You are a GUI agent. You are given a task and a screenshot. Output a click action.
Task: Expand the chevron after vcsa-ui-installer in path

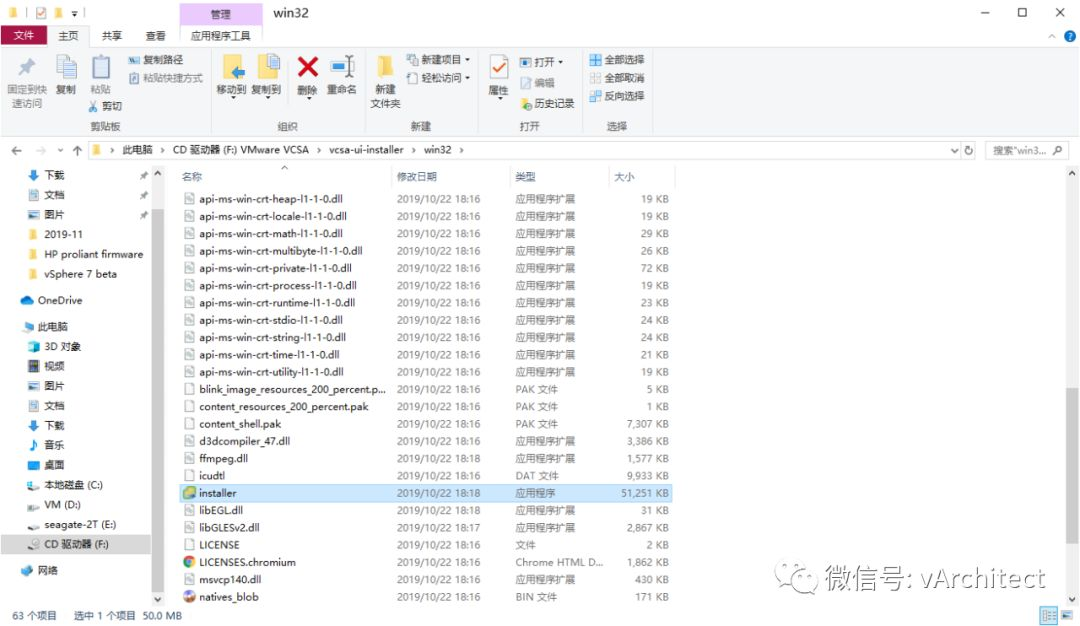click(413, 150)
